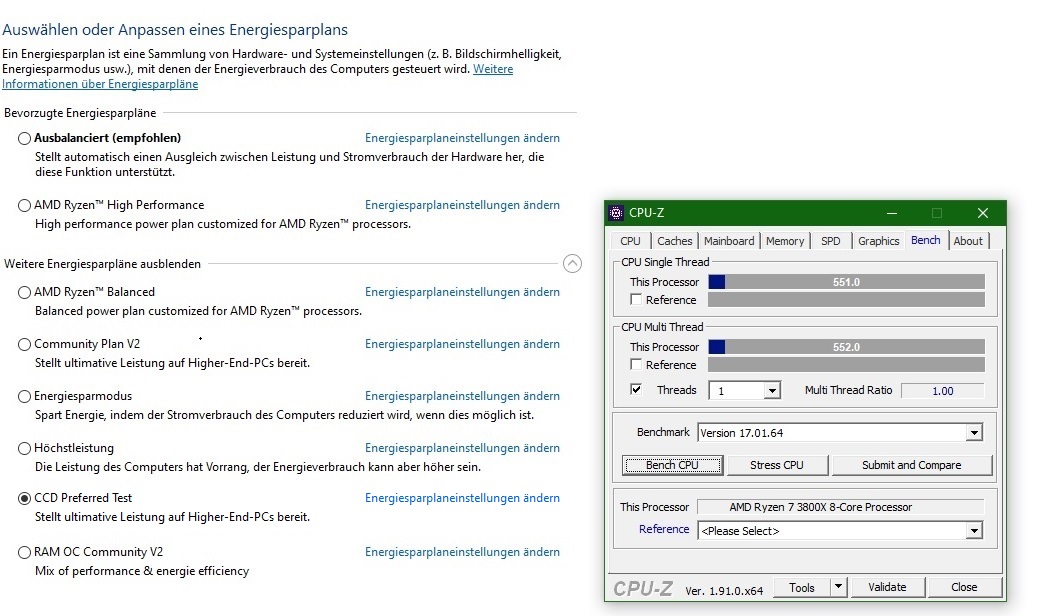Viewport: 1058px width, 616px height.
Task: View the Graphics tab
Action: point(879,241)
